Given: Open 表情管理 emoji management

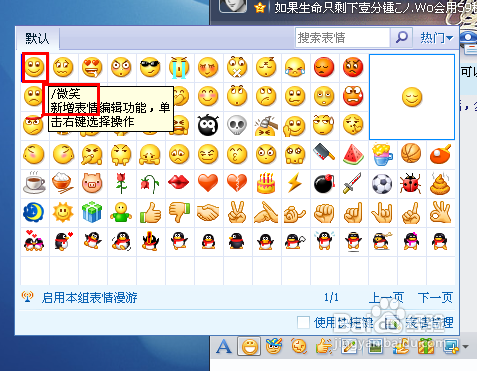Looking at the screenshot, I should point(429,323).
